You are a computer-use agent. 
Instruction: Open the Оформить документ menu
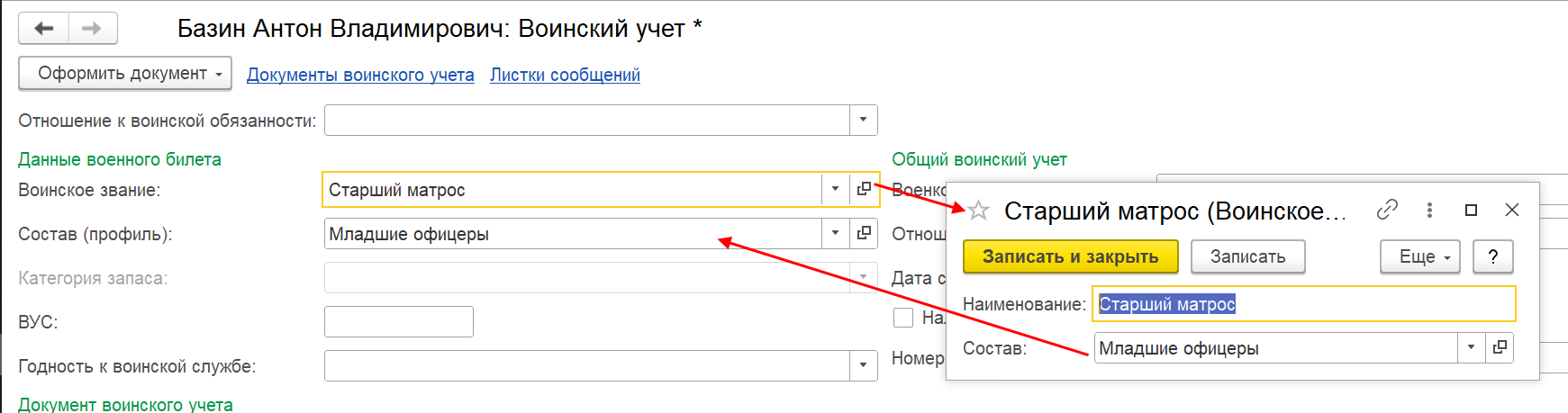click(125, 74)
